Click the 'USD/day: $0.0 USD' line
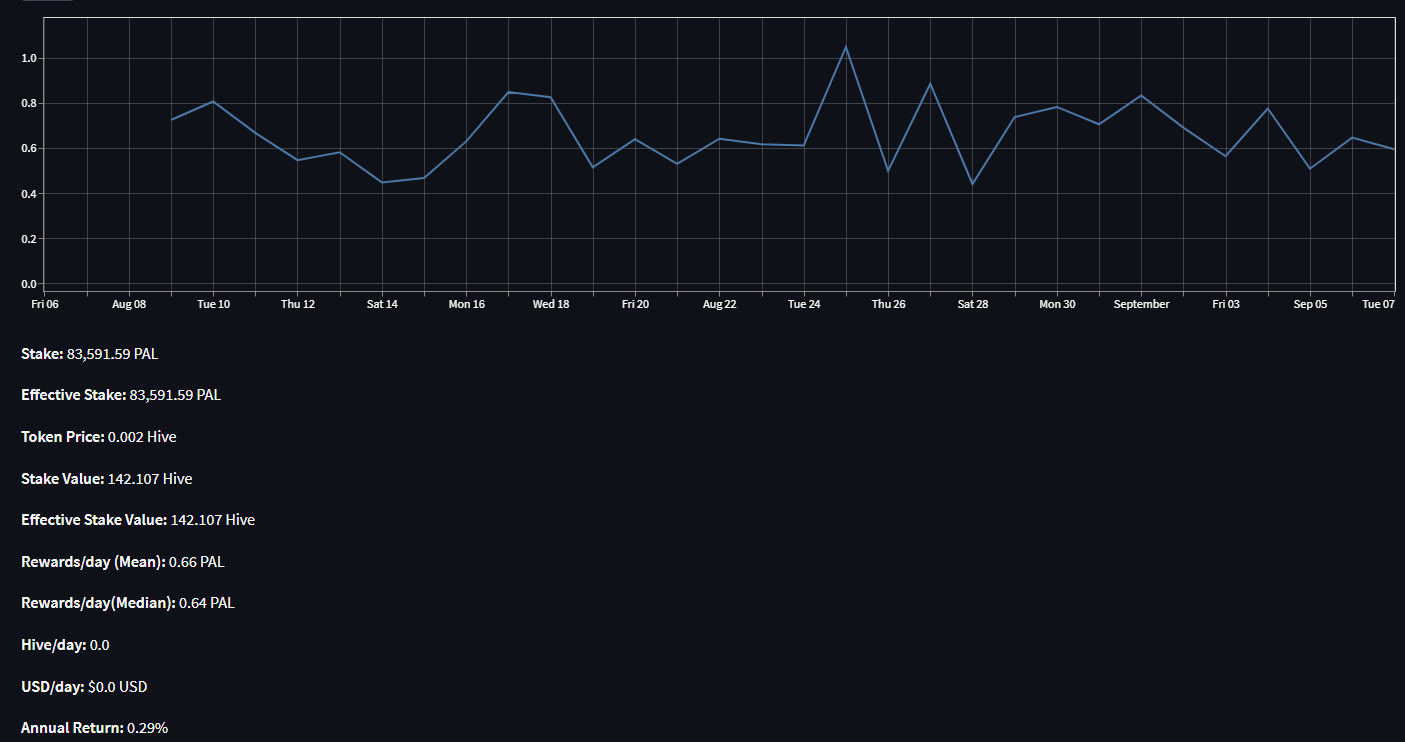The height and width of the screenshot is (742, 1405). (x=84, y=687)
